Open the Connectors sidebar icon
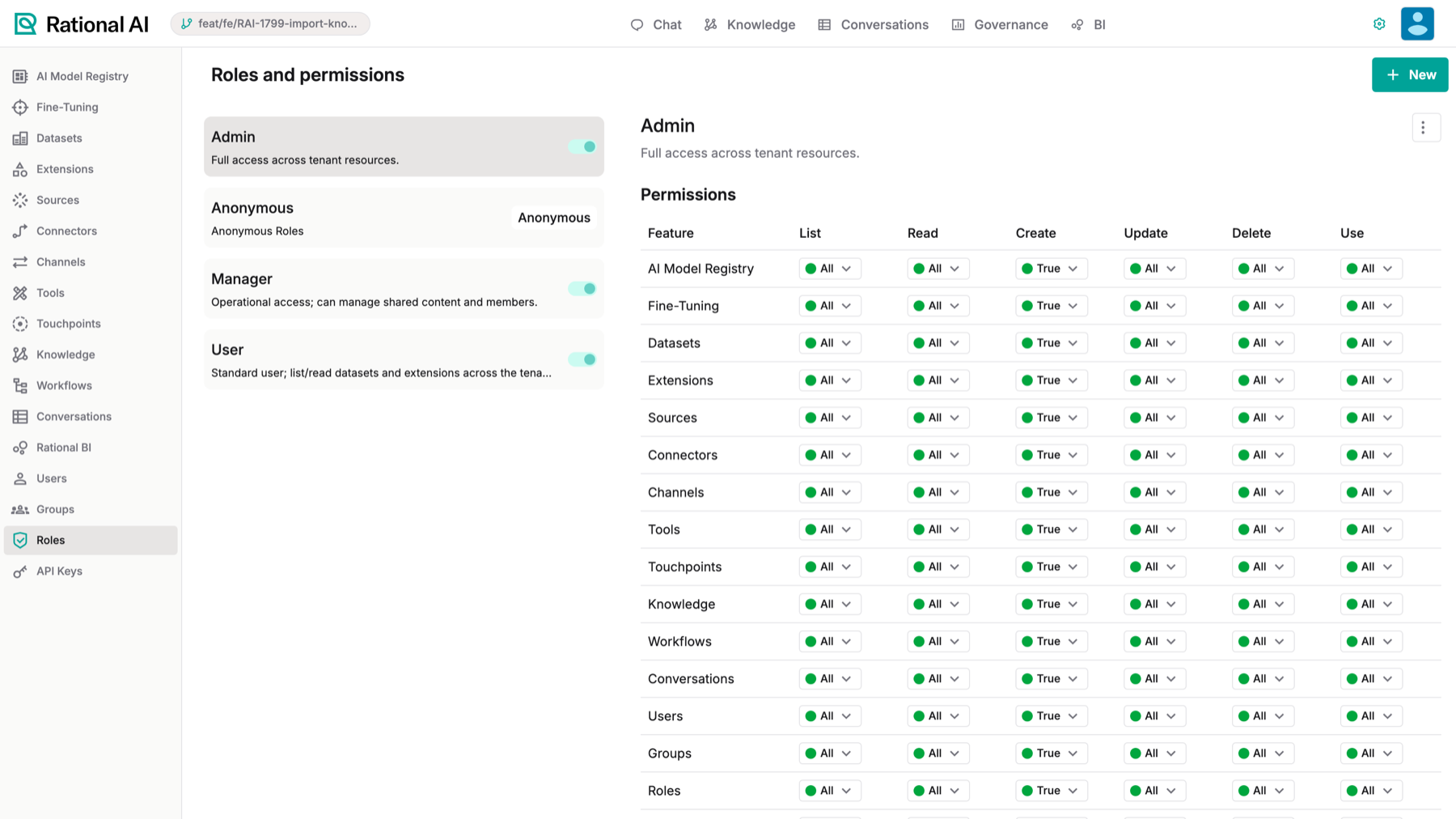Image resolution: width=1456 pixels, height=819 pixels. pyautogui.click(x=20, y=231)
